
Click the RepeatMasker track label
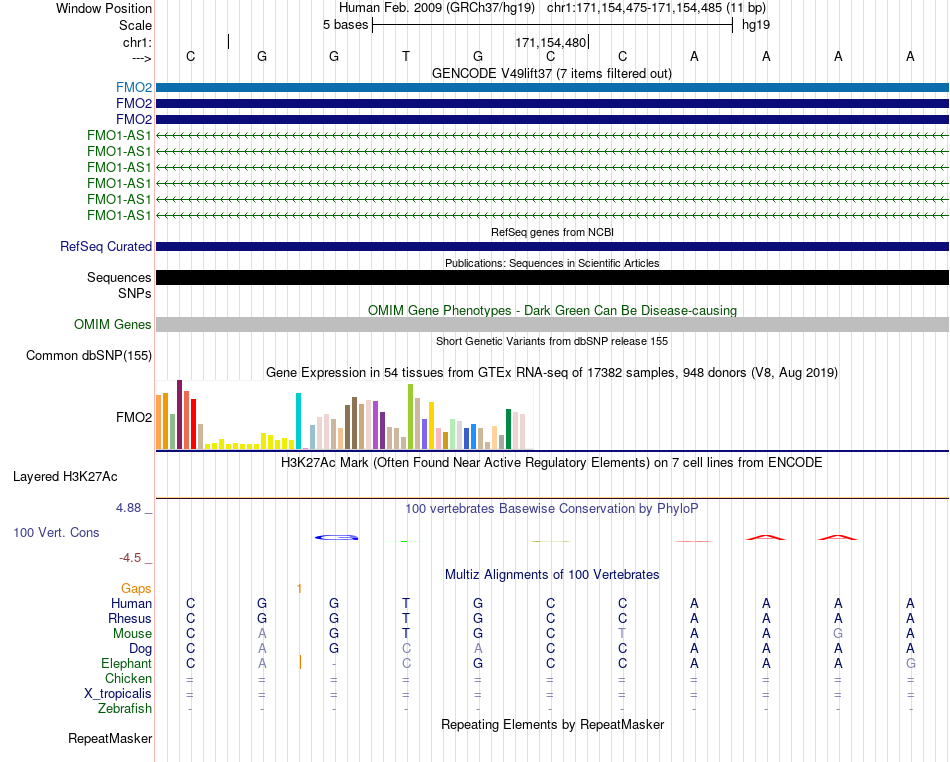coord(110,739)
